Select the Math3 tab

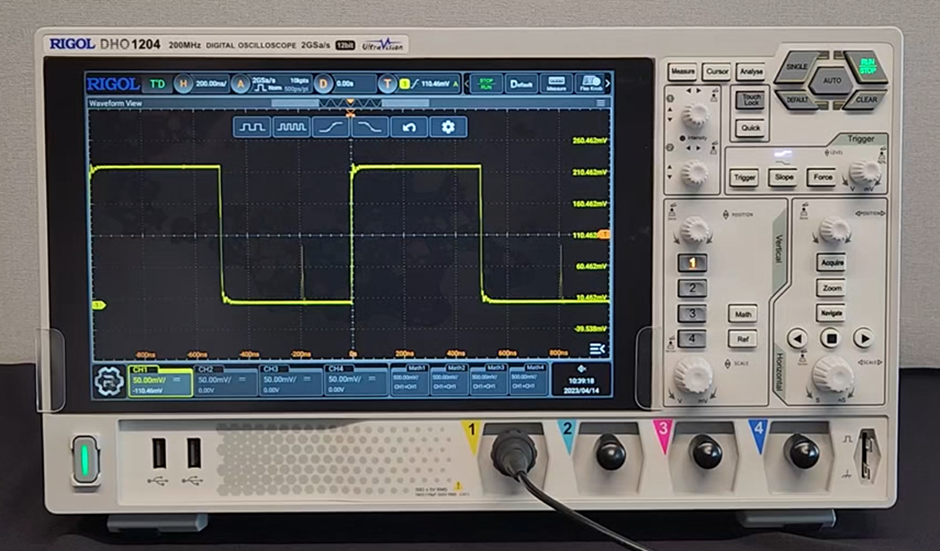click(x=489, y=380)
